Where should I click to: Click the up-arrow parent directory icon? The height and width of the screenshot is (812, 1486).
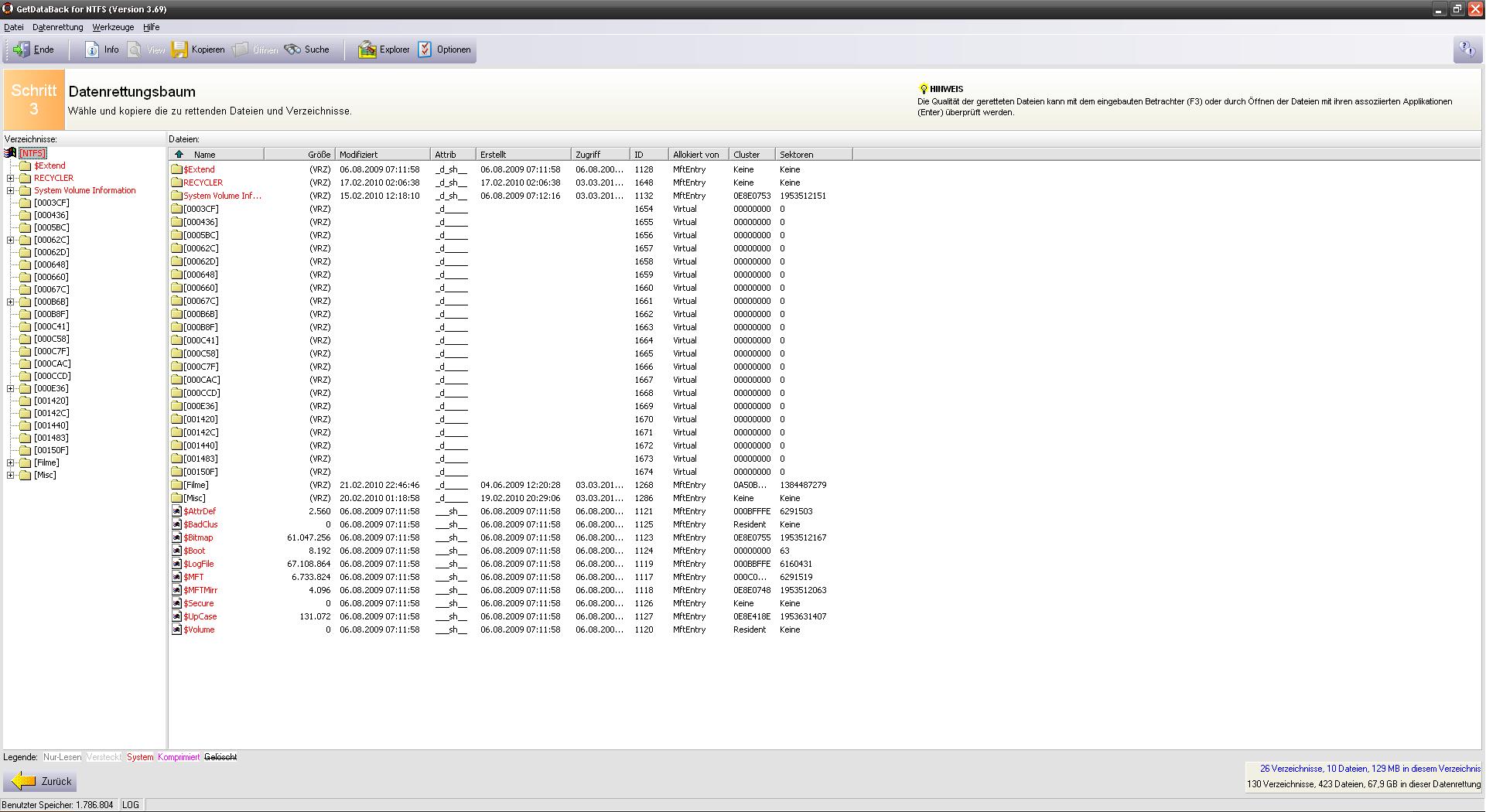[179, 155]
